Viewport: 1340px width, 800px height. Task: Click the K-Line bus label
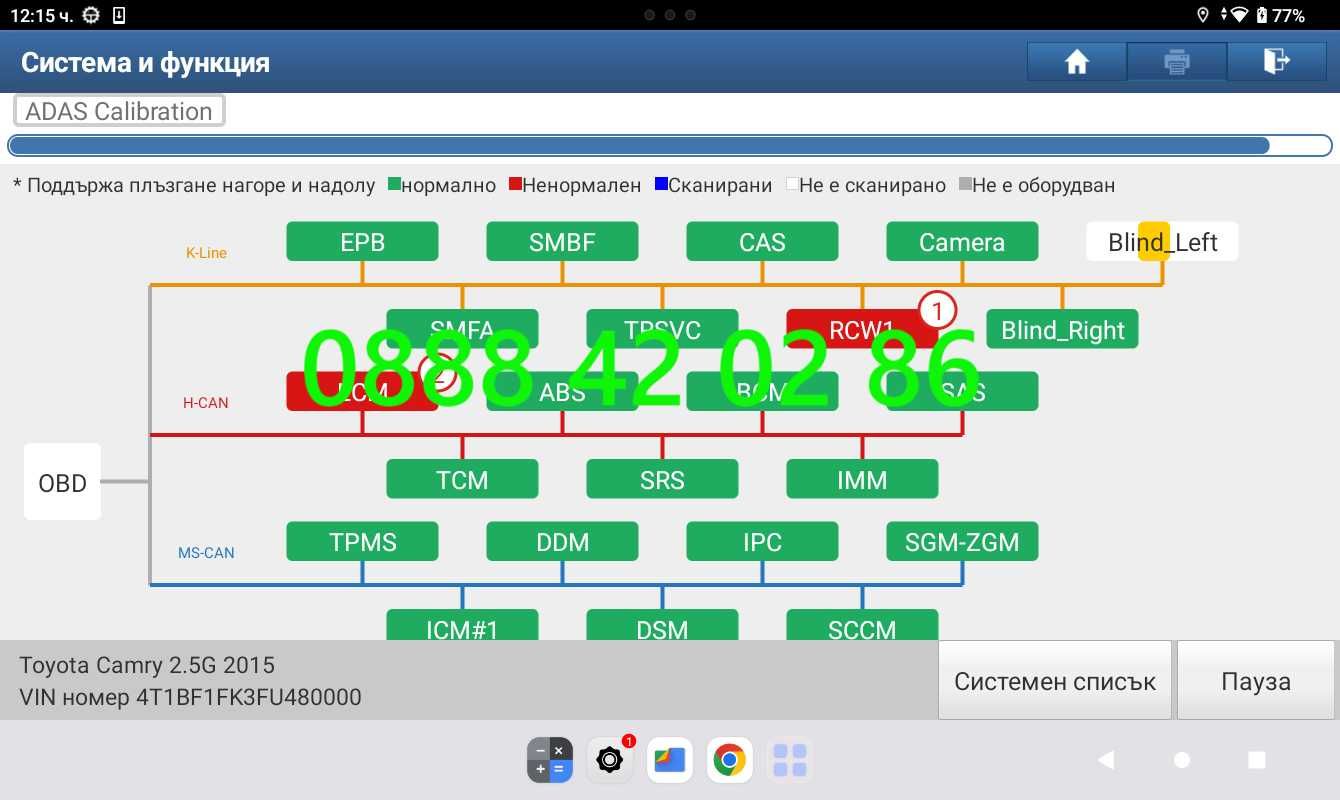point(206,253)
